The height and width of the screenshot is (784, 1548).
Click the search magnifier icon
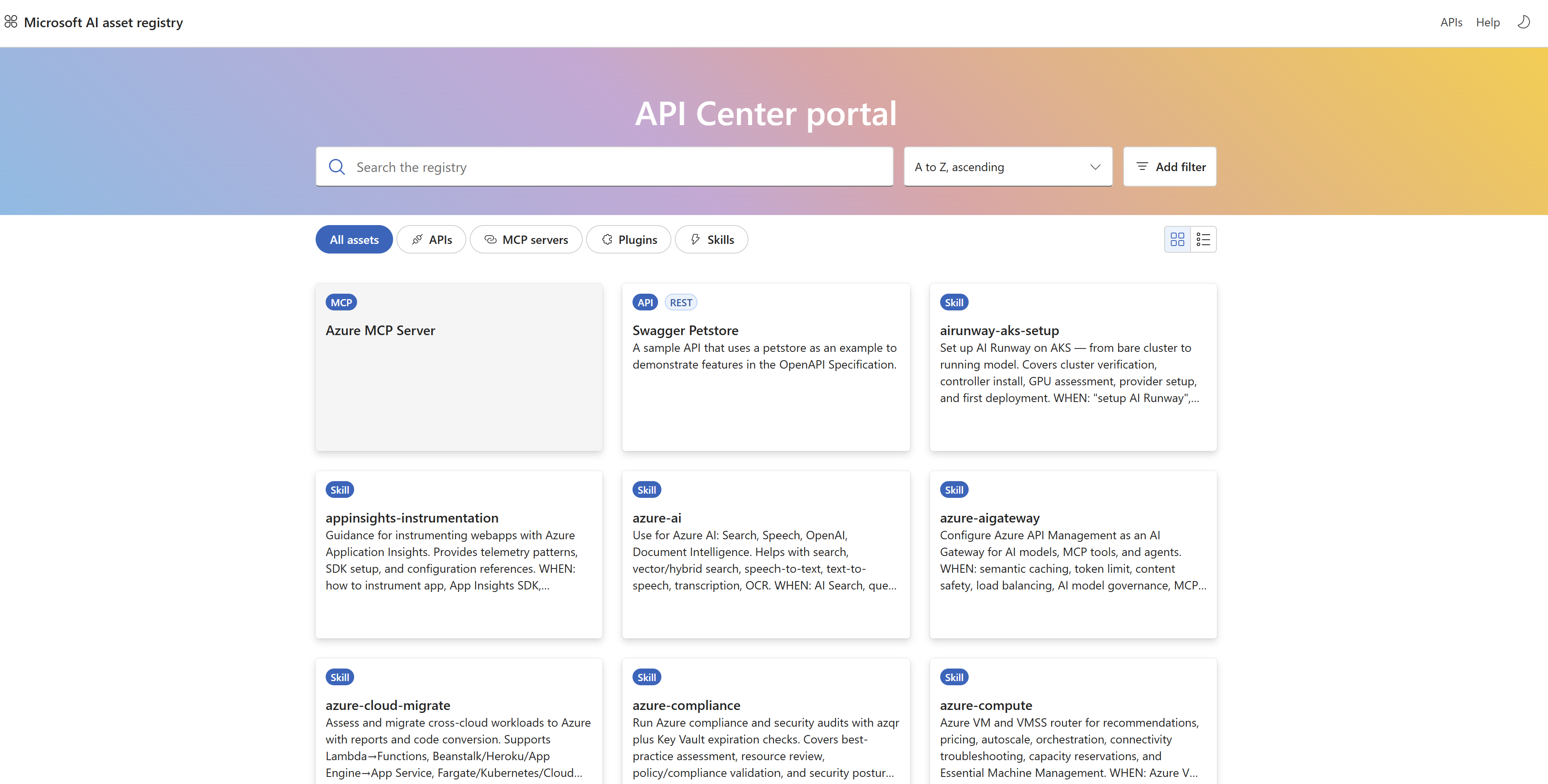coord(337,167)
